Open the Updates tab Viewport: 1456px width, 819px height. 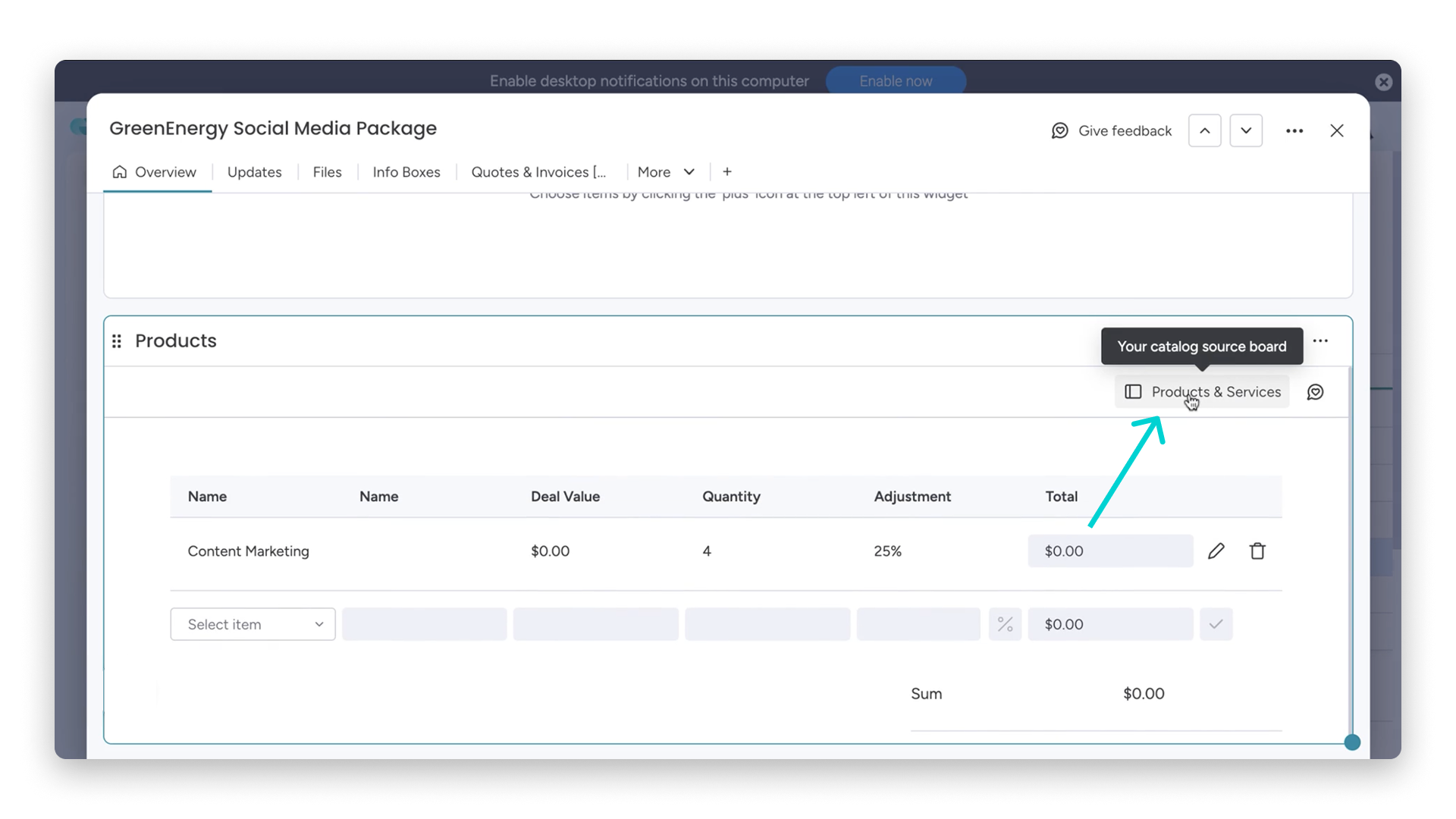(x=254, y=172)
